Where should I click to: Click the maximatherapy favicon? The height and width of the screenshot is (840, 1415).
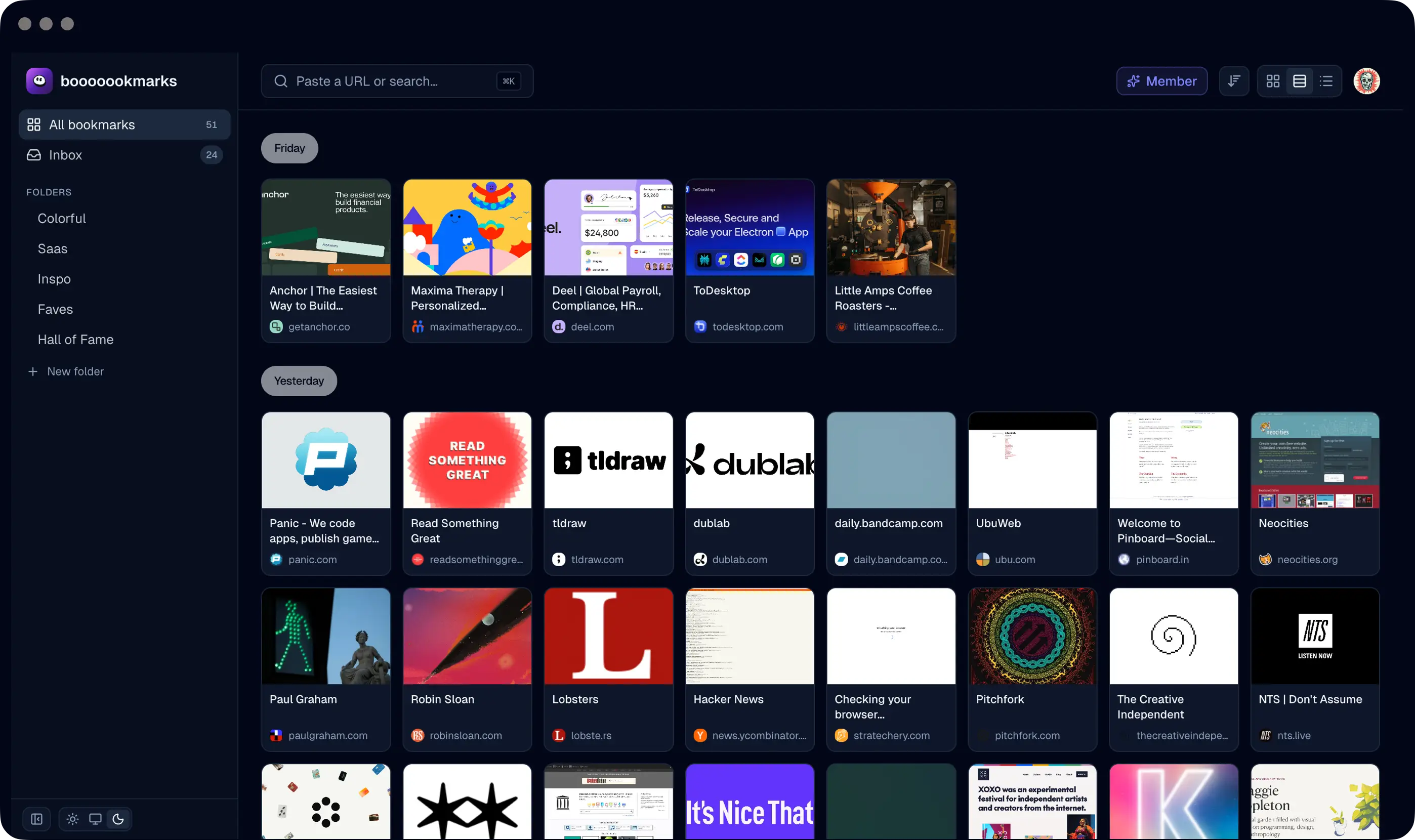point(418,326)
